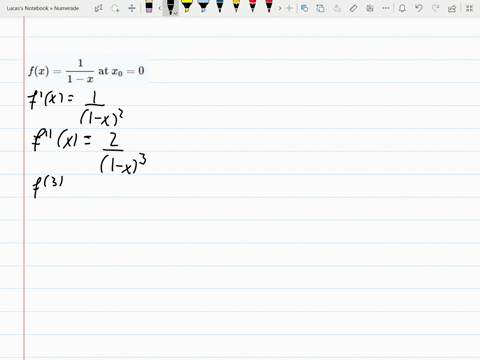480x360 pixels.
Task: Share the notebook page
Action: 452,8
